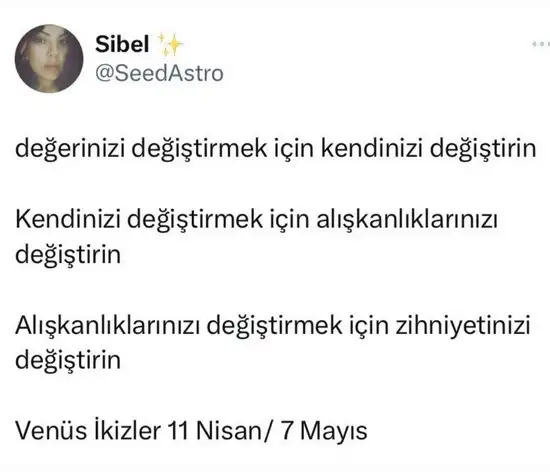Click the date 11 Nisan

point(214,430)
